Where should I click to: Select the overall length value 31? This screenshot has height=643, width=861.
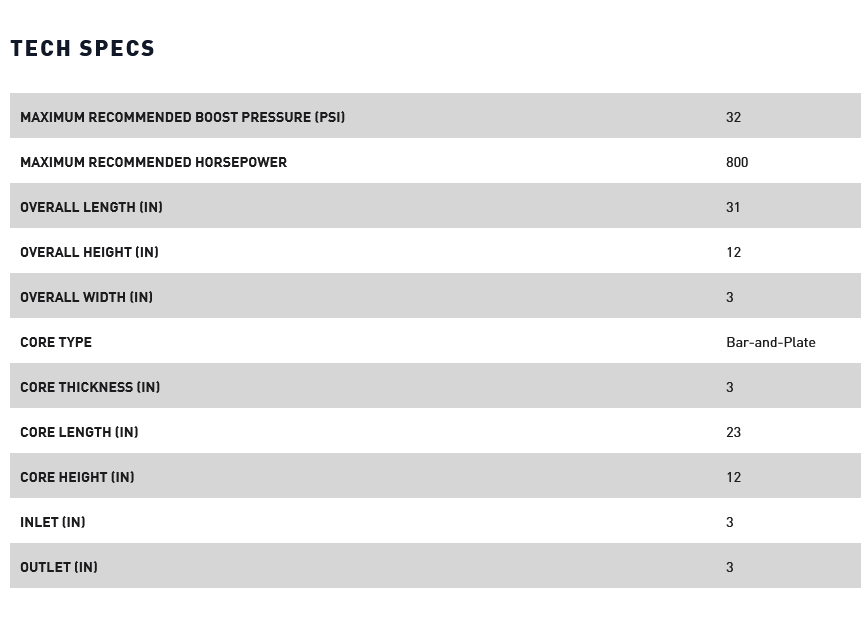[x=733, y=207]
